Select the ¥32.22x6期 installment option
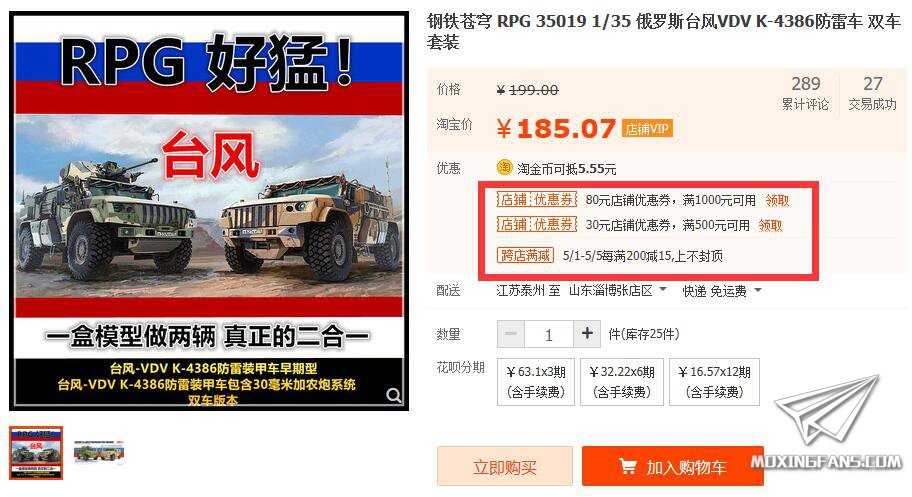The image size is (912, 497). [622, 382]
